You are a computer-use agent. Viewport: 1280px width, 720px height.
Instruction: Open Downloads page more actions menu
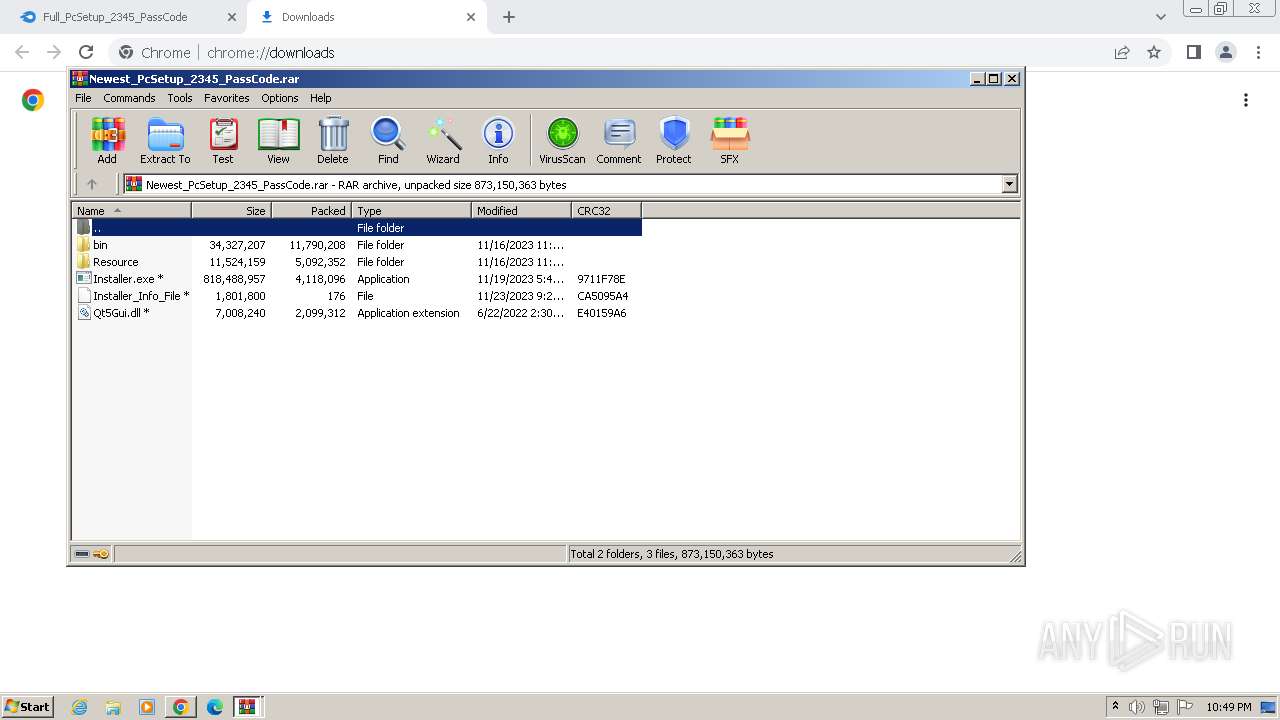[x=1246, y=100]
